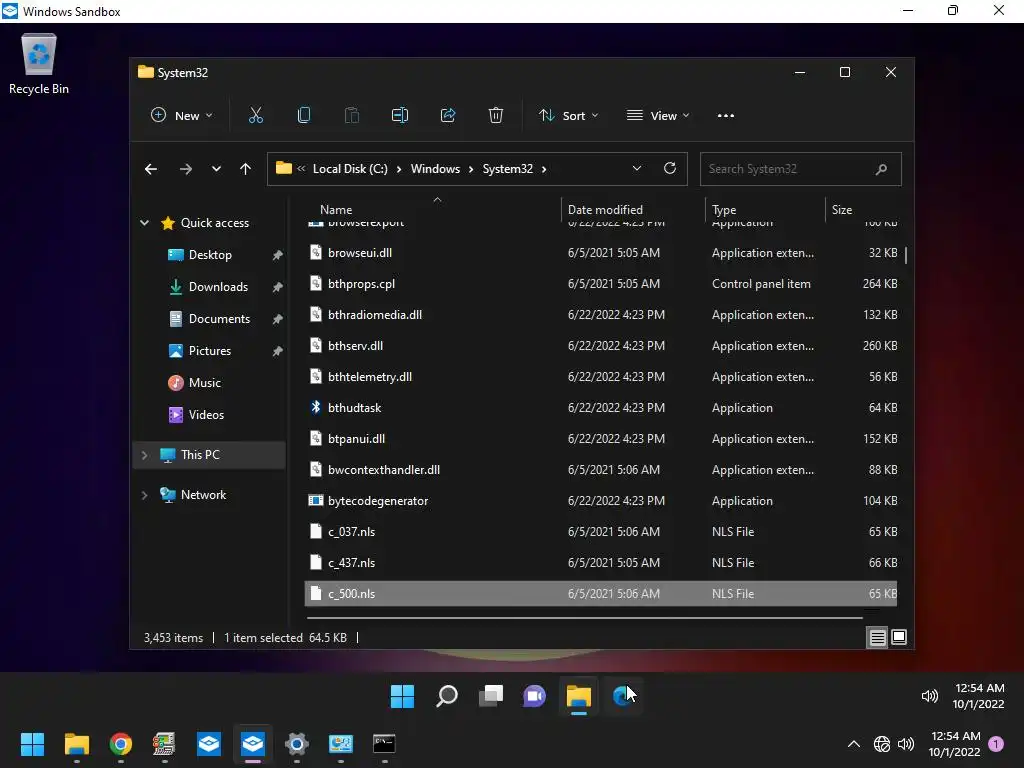Collapse the Quick access tree

click(144, 223)
